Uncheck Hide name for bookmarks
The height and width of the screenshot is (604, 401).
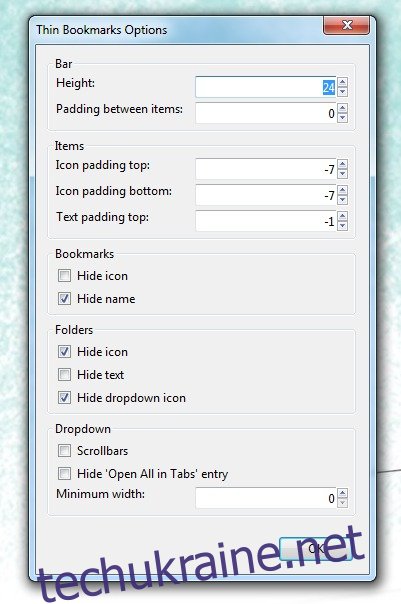pyautogui.click(x=64, y=299)
